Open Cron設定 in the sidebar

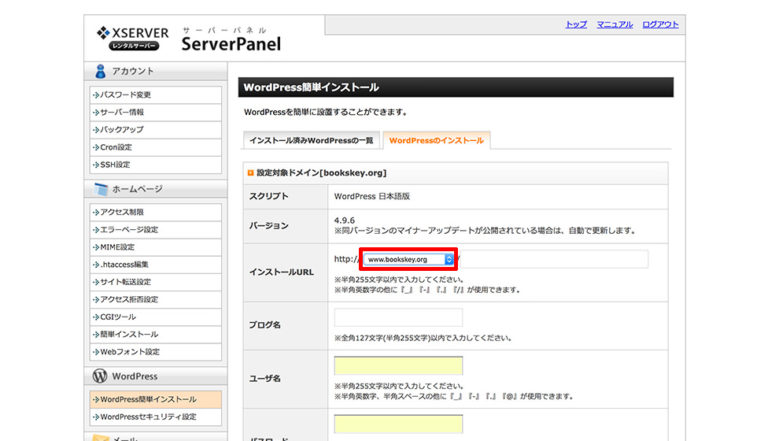click(x=156, y=147)
